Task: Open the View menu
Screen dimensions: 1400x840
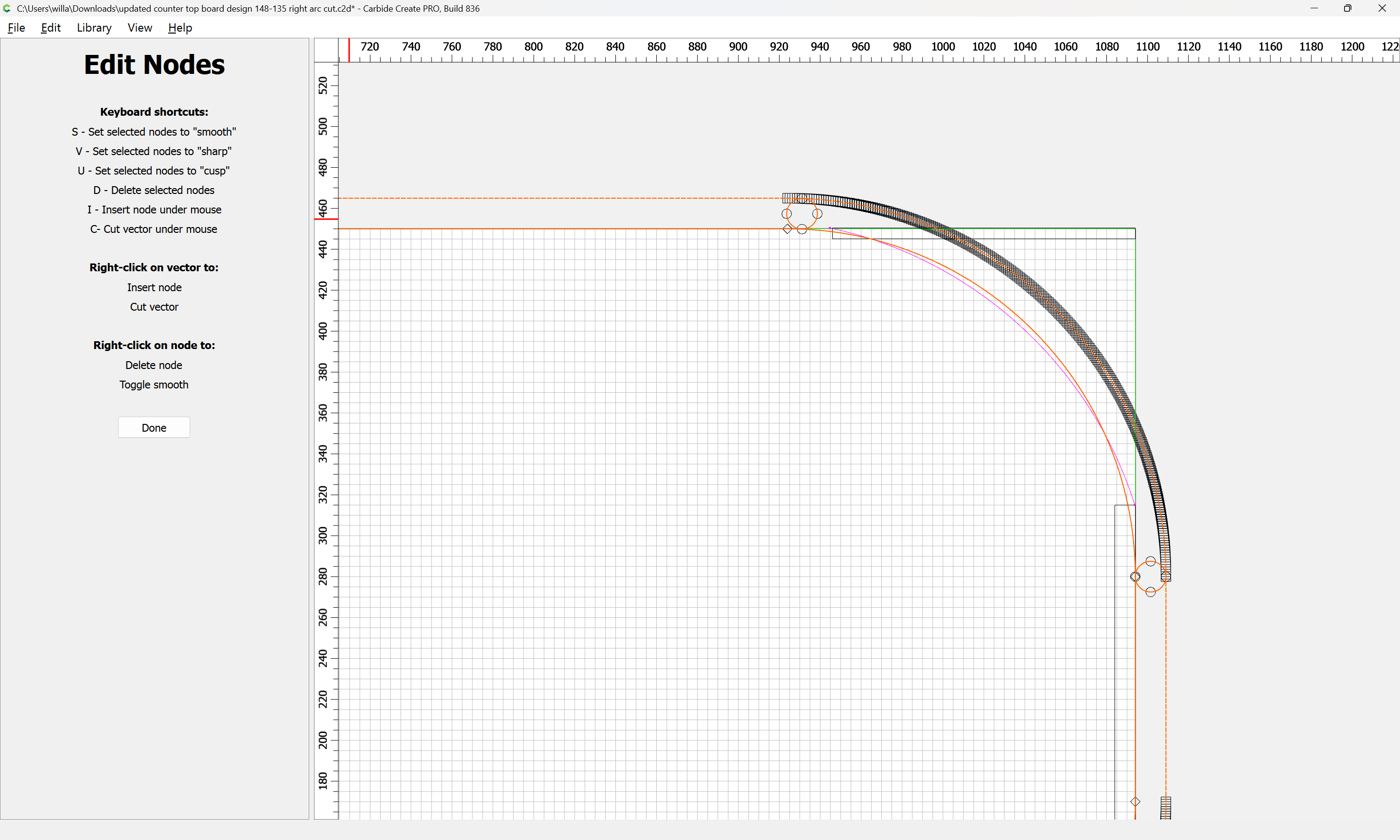Action: pos(139,28)
